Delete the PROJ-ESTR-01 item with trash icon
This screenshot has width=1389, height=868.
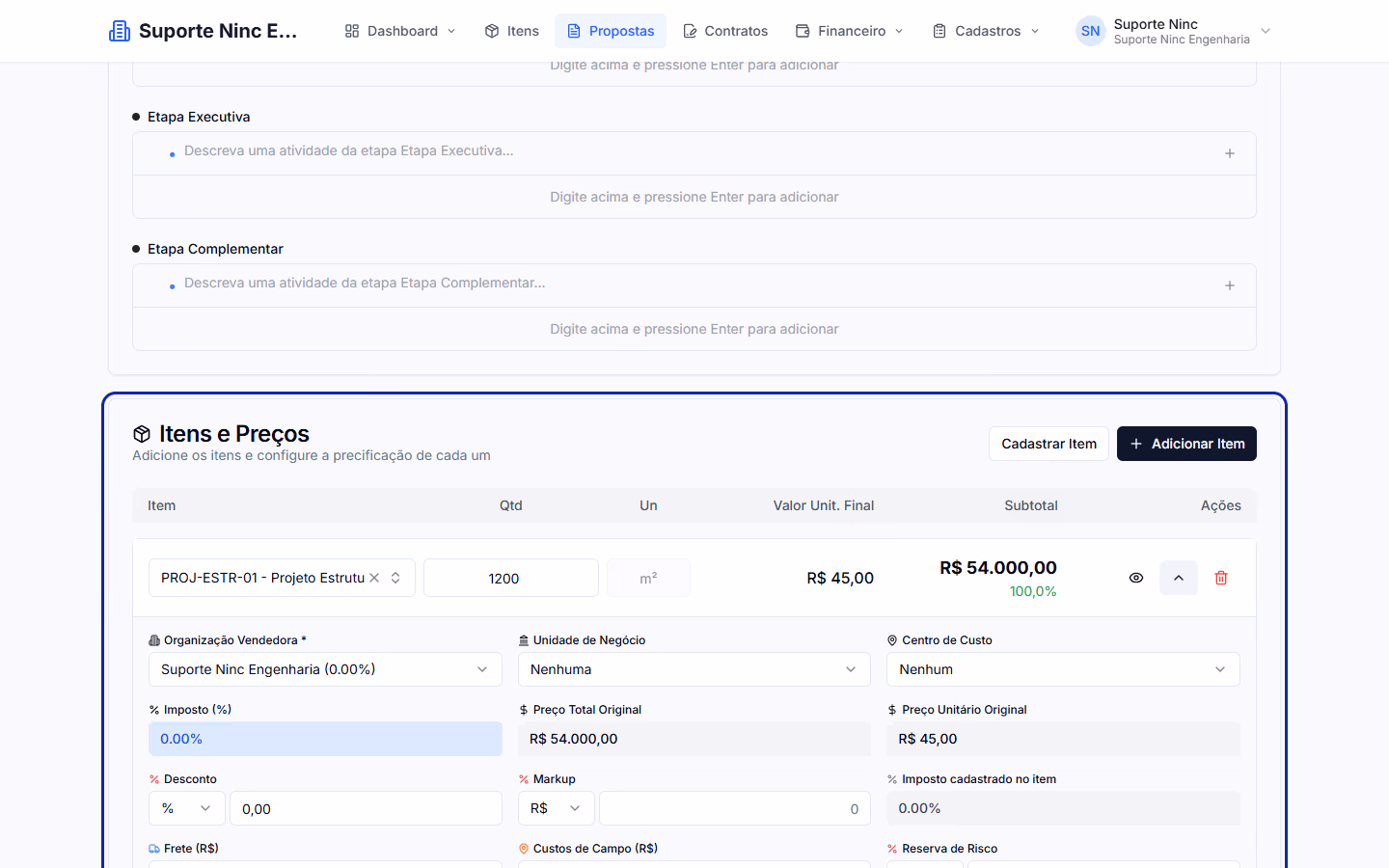click(1221, 578)
